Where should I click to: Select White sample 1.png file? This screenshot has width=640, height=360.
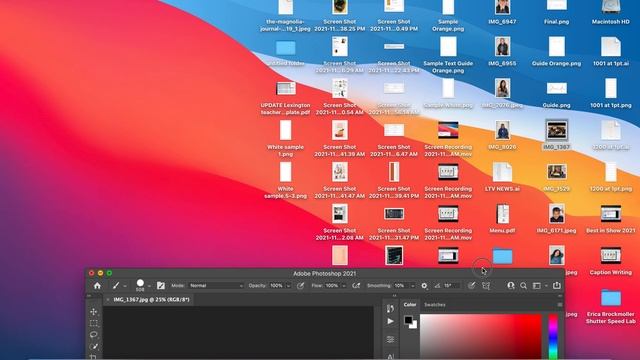click(x=285, y=138)
